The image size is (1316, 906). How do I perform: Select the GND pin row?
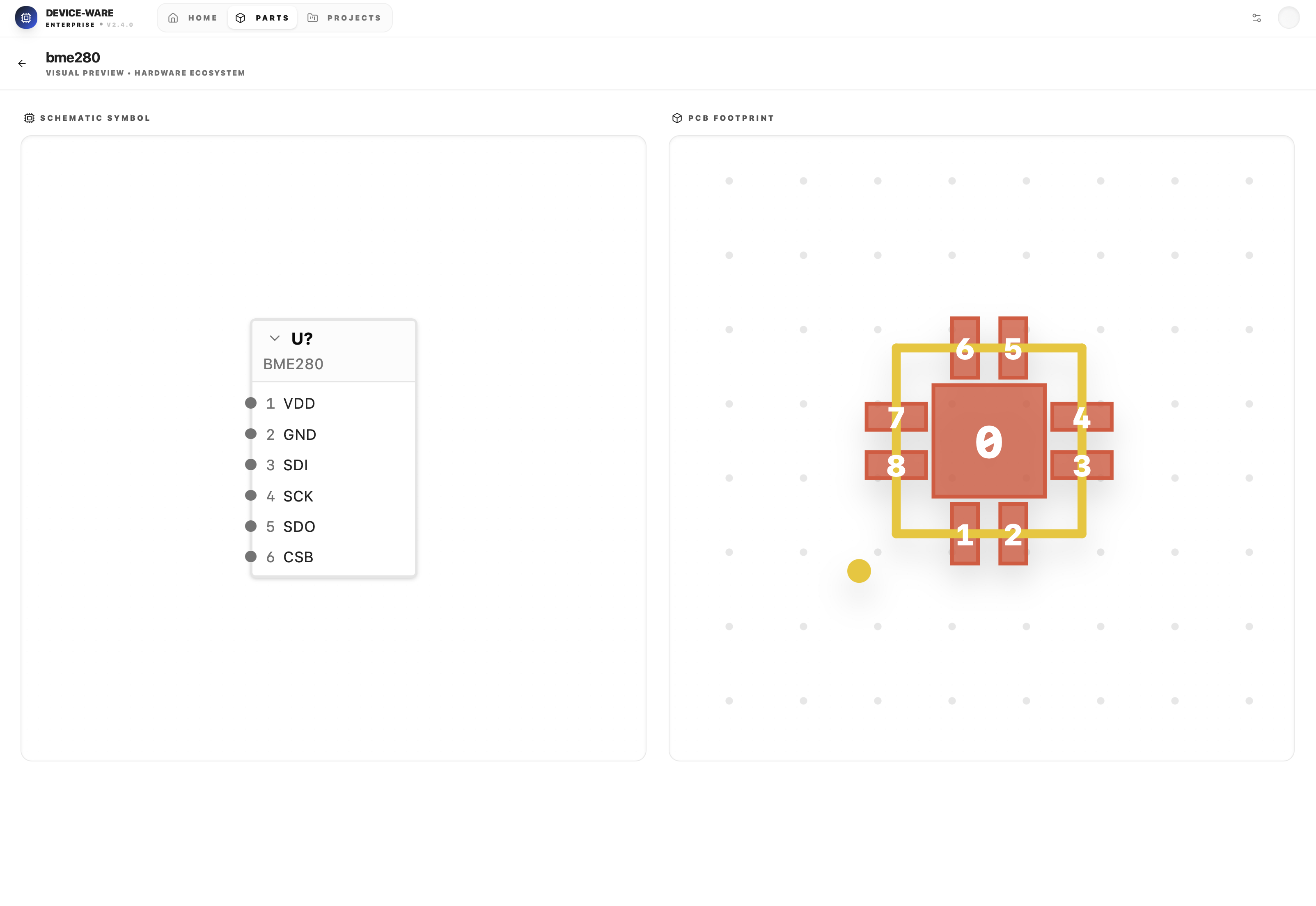tap(300, 435)
